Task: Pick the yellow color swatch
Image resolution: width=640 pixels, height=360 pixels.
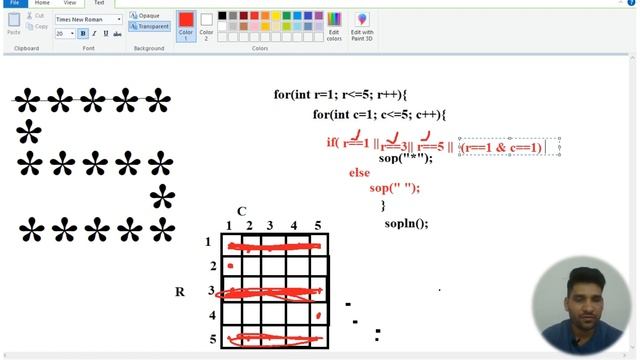Action: coord(276,16)
